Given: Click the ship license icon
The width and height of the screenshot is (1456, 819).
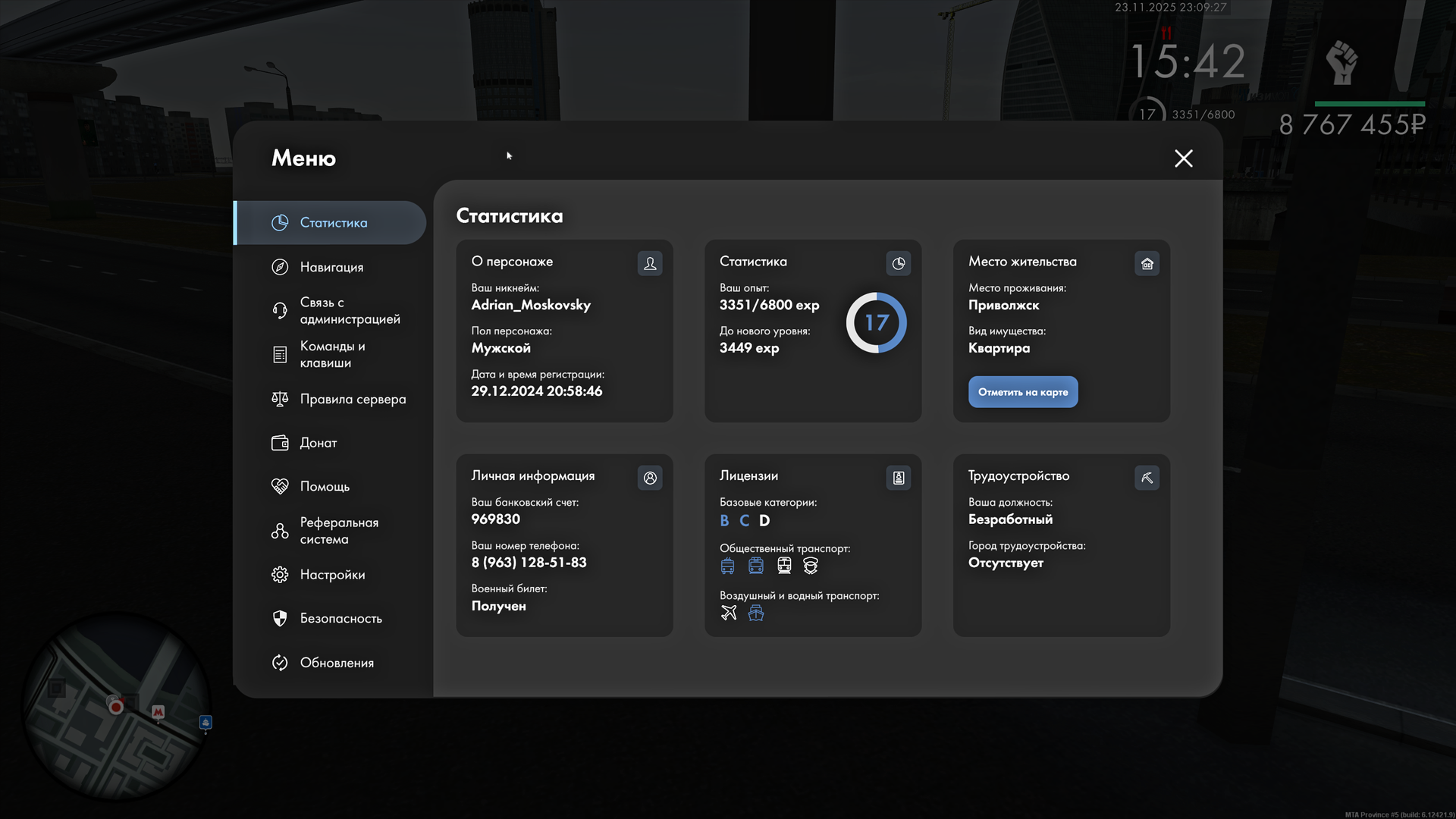Looking at the screenshot, I should tap(756, 613).
